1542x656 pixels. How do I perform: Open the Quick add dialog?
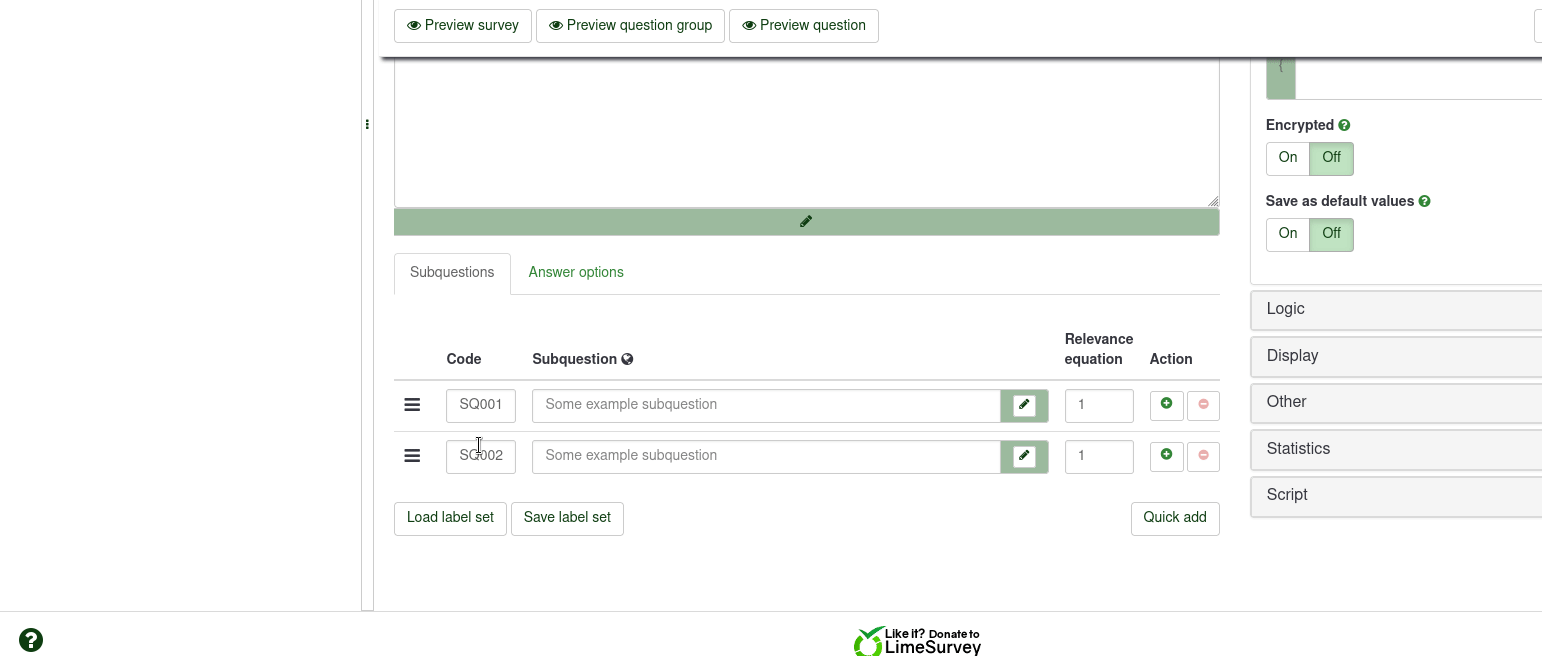(x=1175, y=518)
